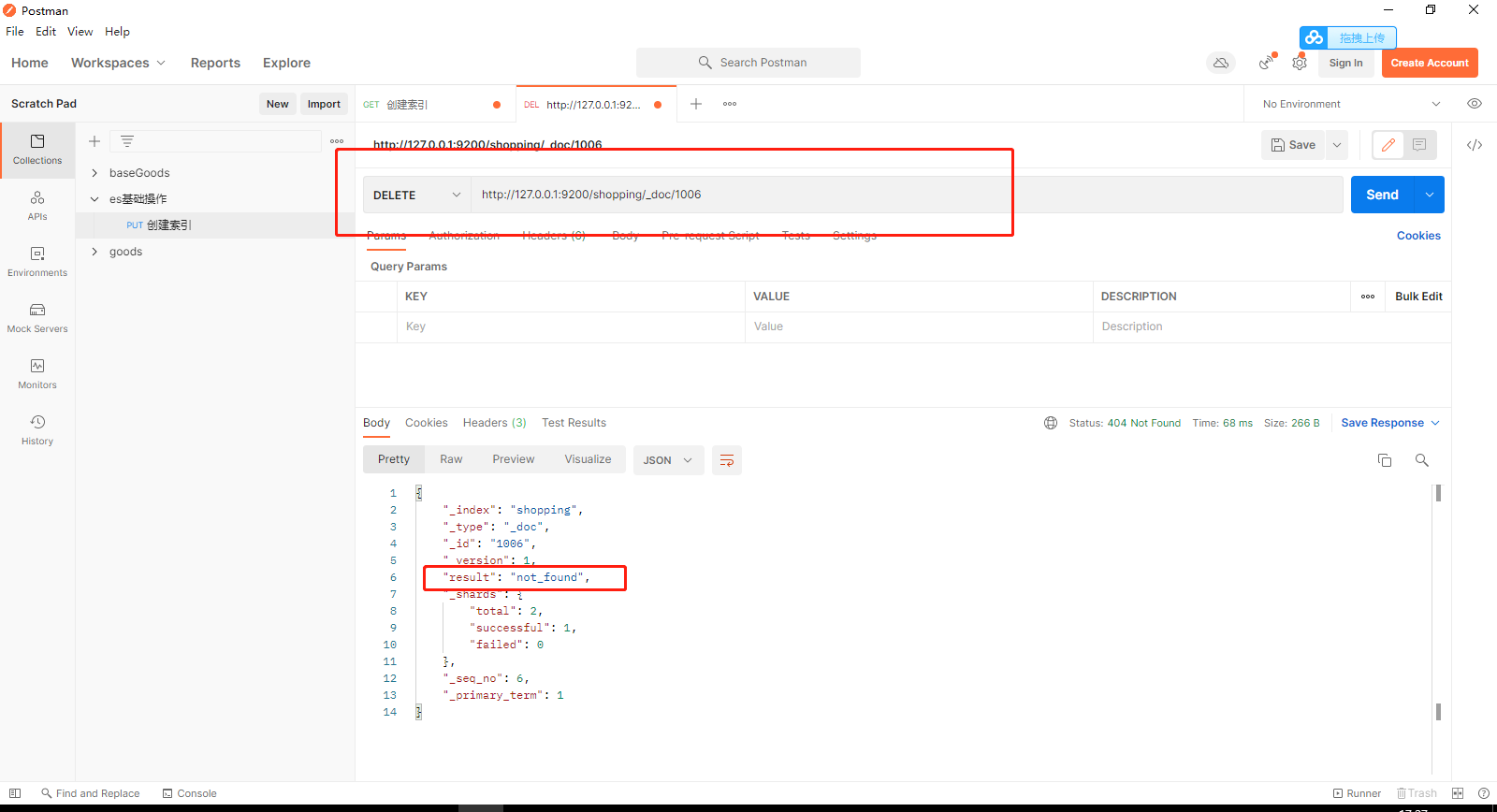Click the Search Postman field
This screenshot has width=1497, height=812.
coord(748,63)
